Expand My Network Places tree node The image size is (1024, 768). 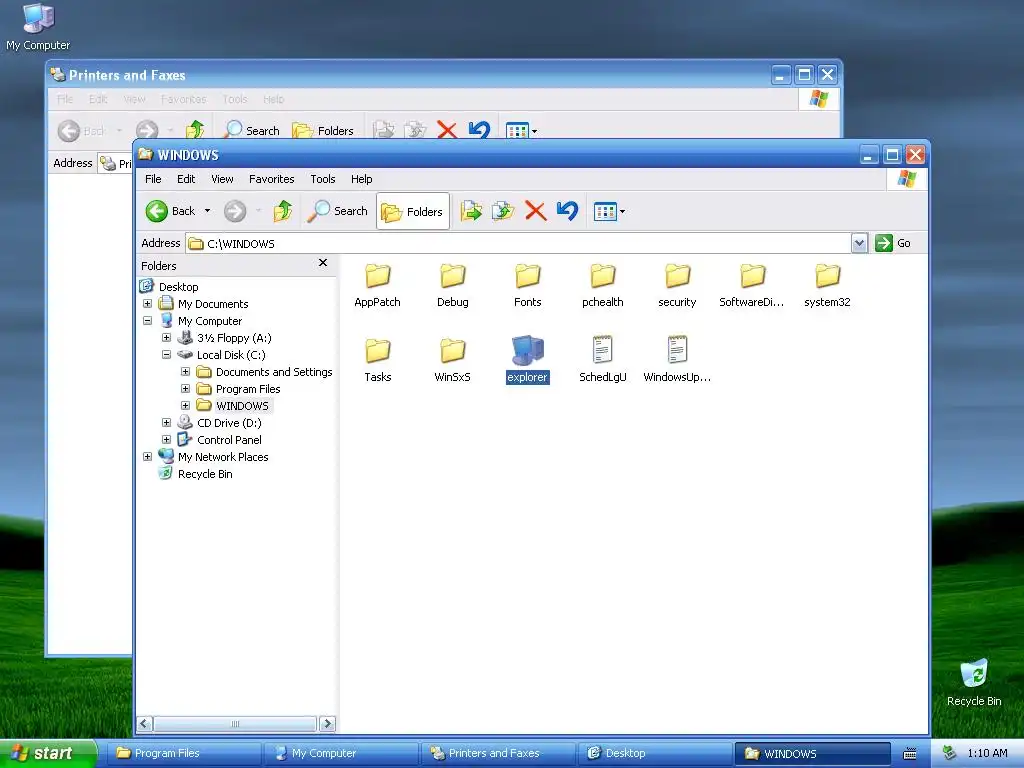(148, 456)
